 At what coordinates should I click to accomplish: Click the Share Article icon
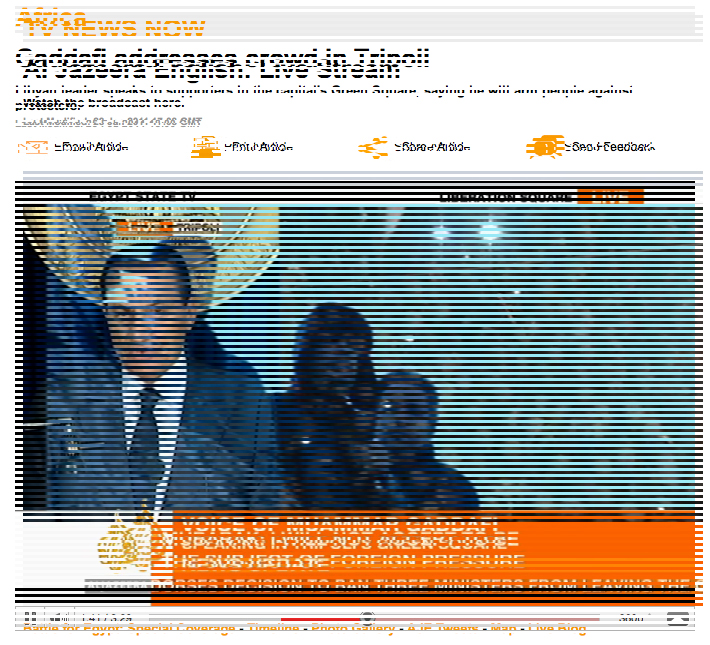point(373,147)
